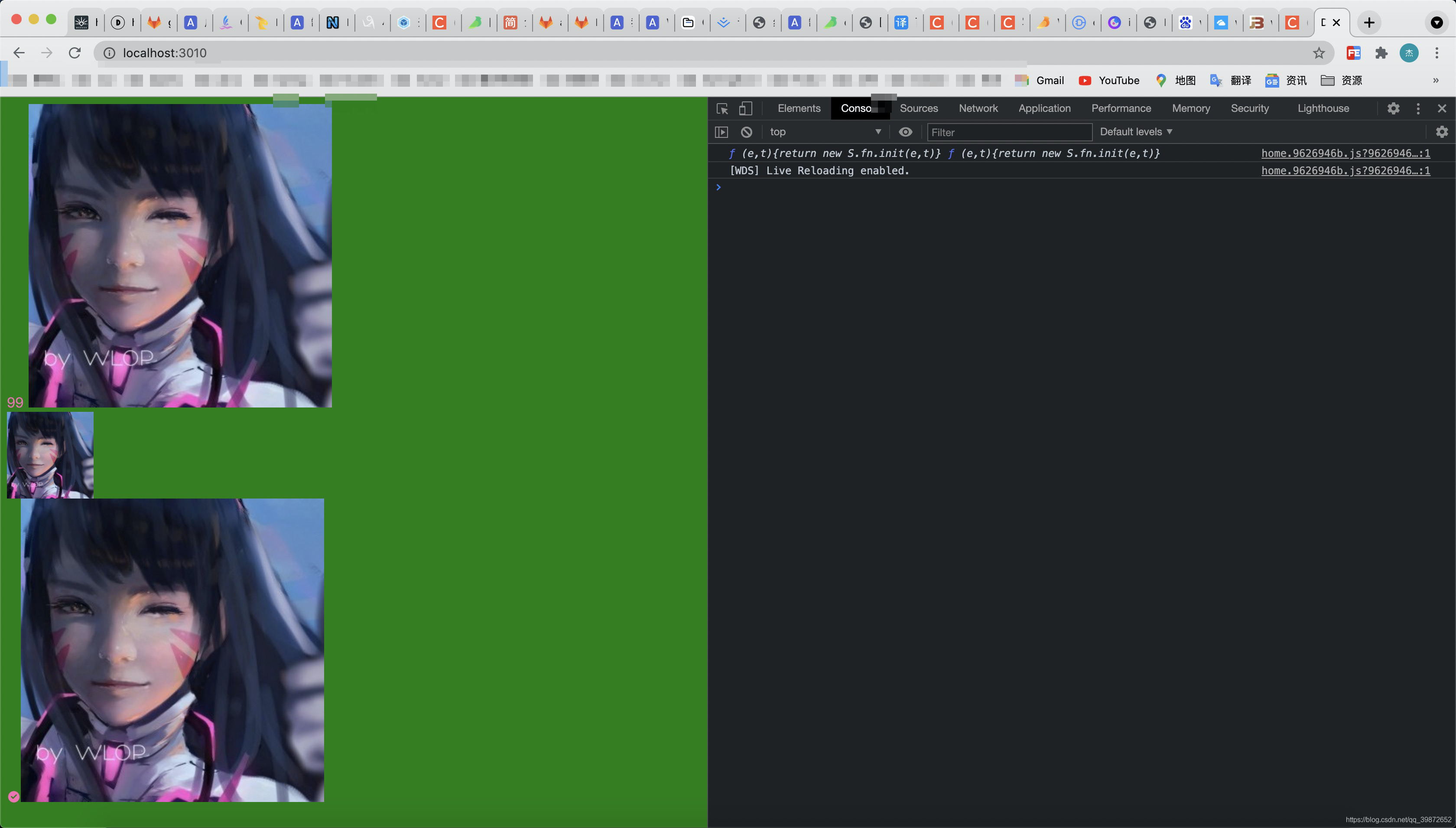Screen dimensions: 1456x828
Task: Switch to the Elements tab
Action: pos(799,108)
